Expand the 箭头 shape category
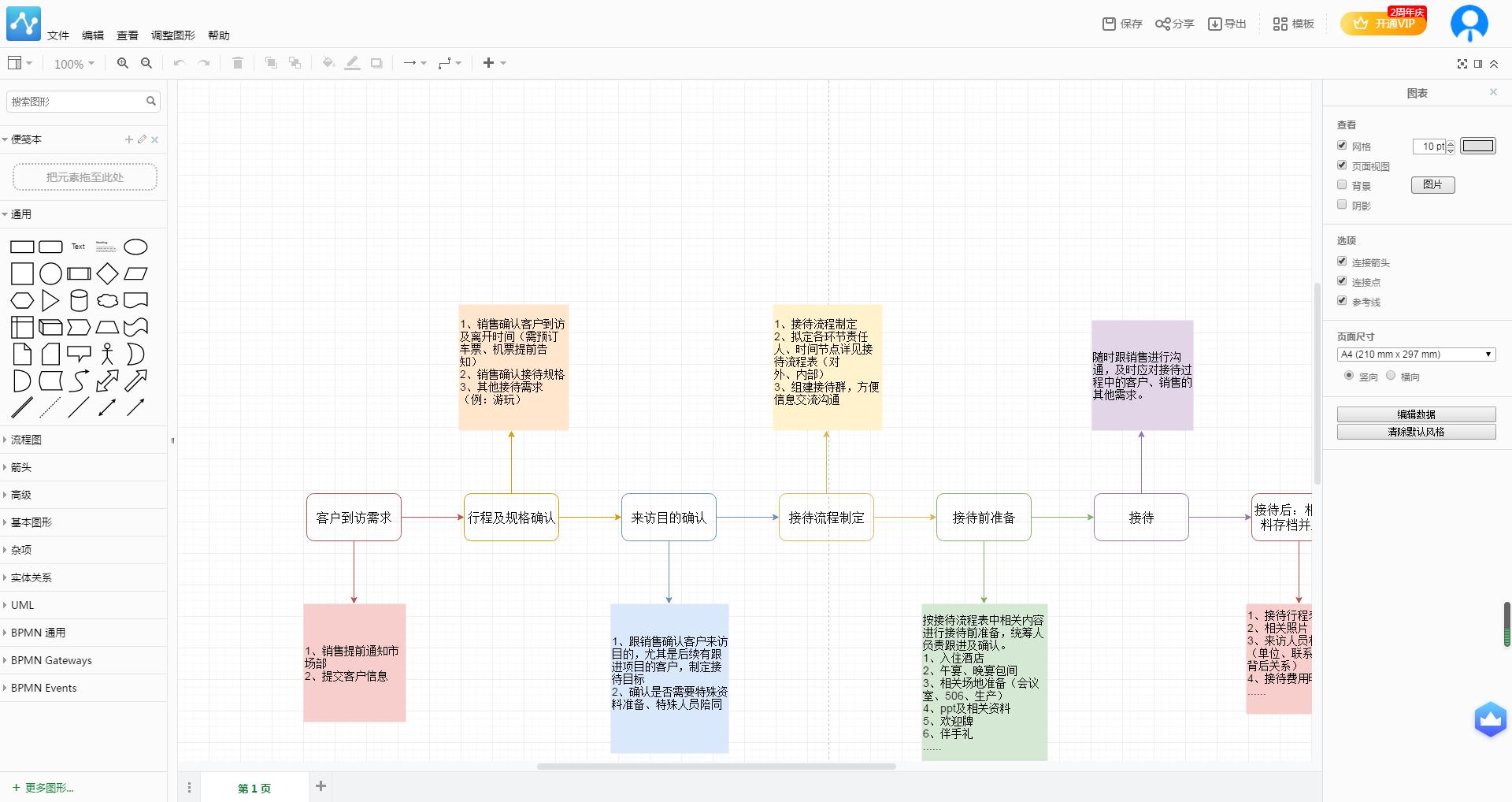The height and width of the screenshot is (802, 1512). [x=83, y=467]
